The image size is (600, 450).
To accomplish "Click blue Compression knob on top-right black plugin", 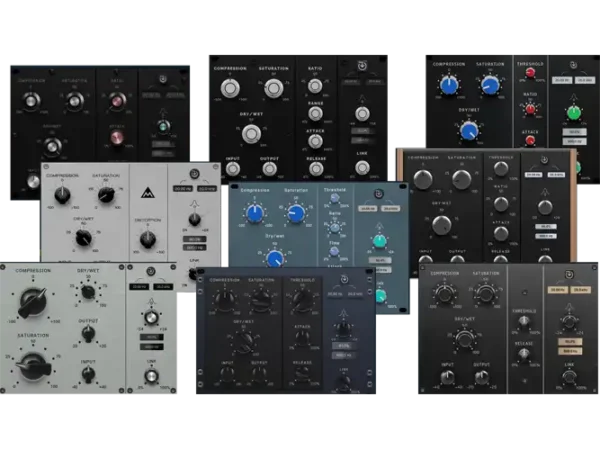I will coord(449,85).
